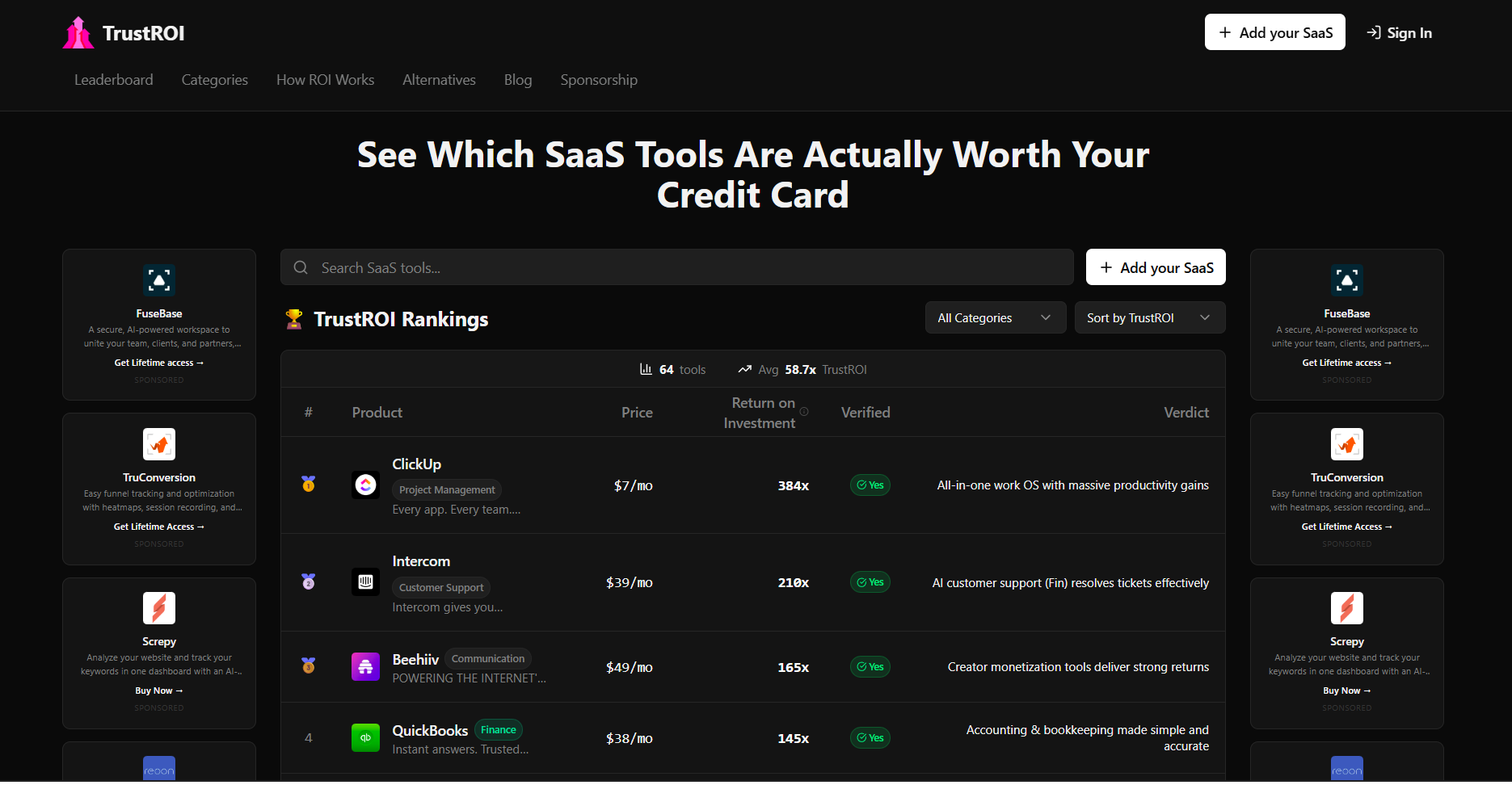Image resolution: width=1512 pixels, height=785 pixels.
Task: Click Get Lifetime access under left FuseBase
Action: point(159,363)
